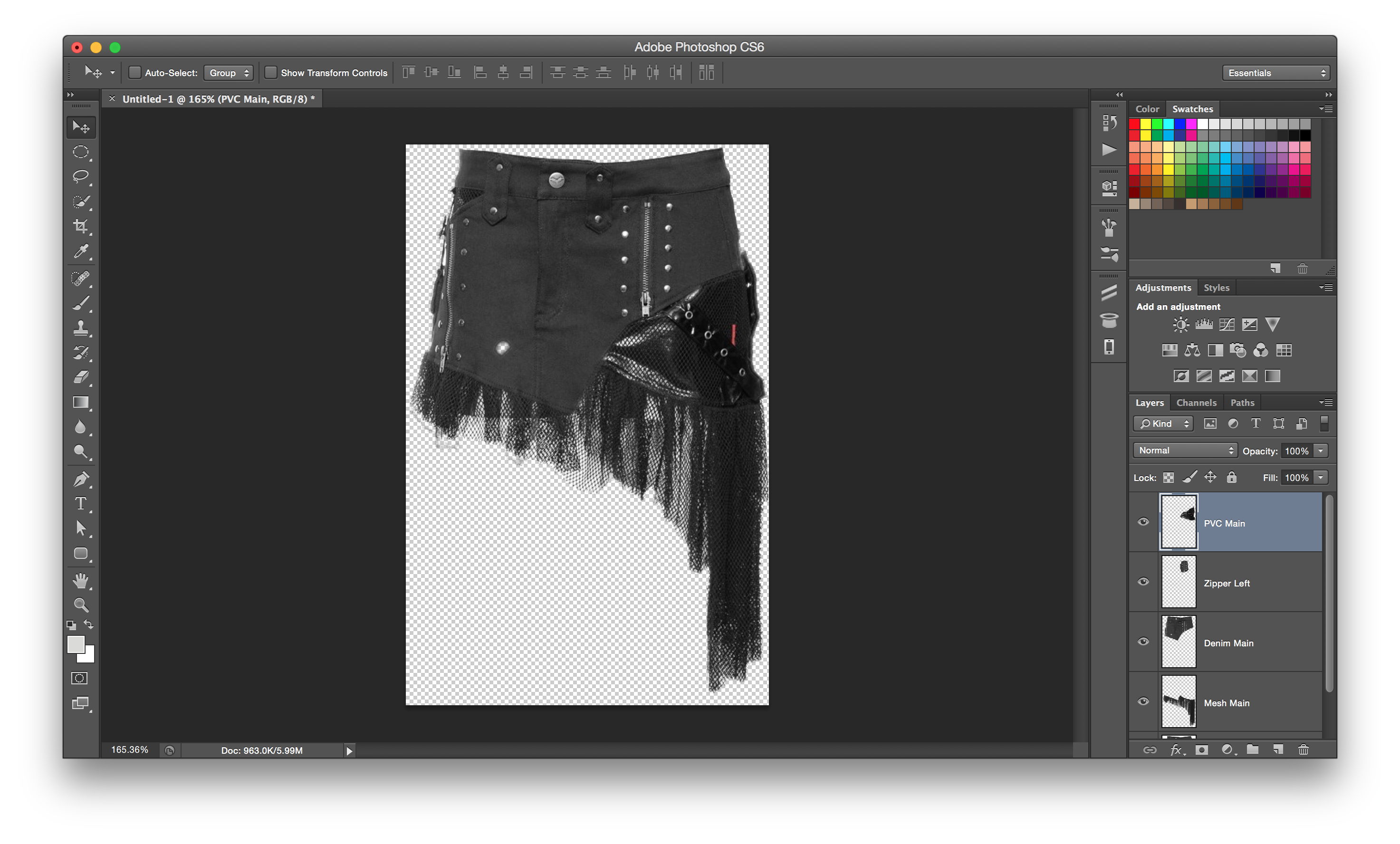Add a layer mask
Screen dimensions: 1400x844
(x=1201, y=749)
